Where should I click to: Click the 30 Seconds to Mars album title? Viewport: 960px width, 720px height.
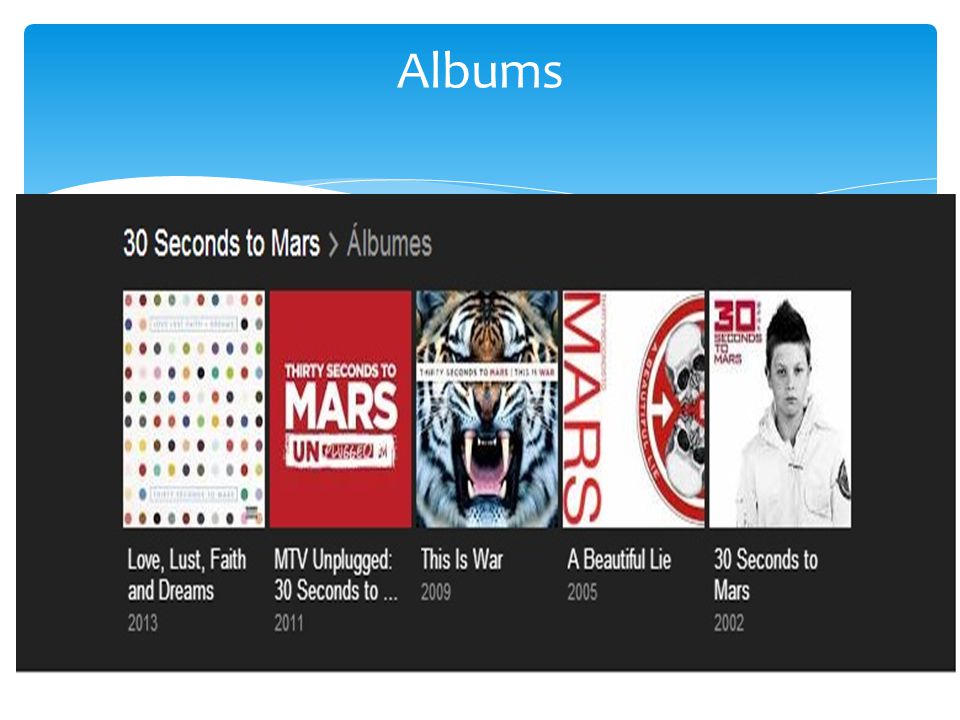766,575
